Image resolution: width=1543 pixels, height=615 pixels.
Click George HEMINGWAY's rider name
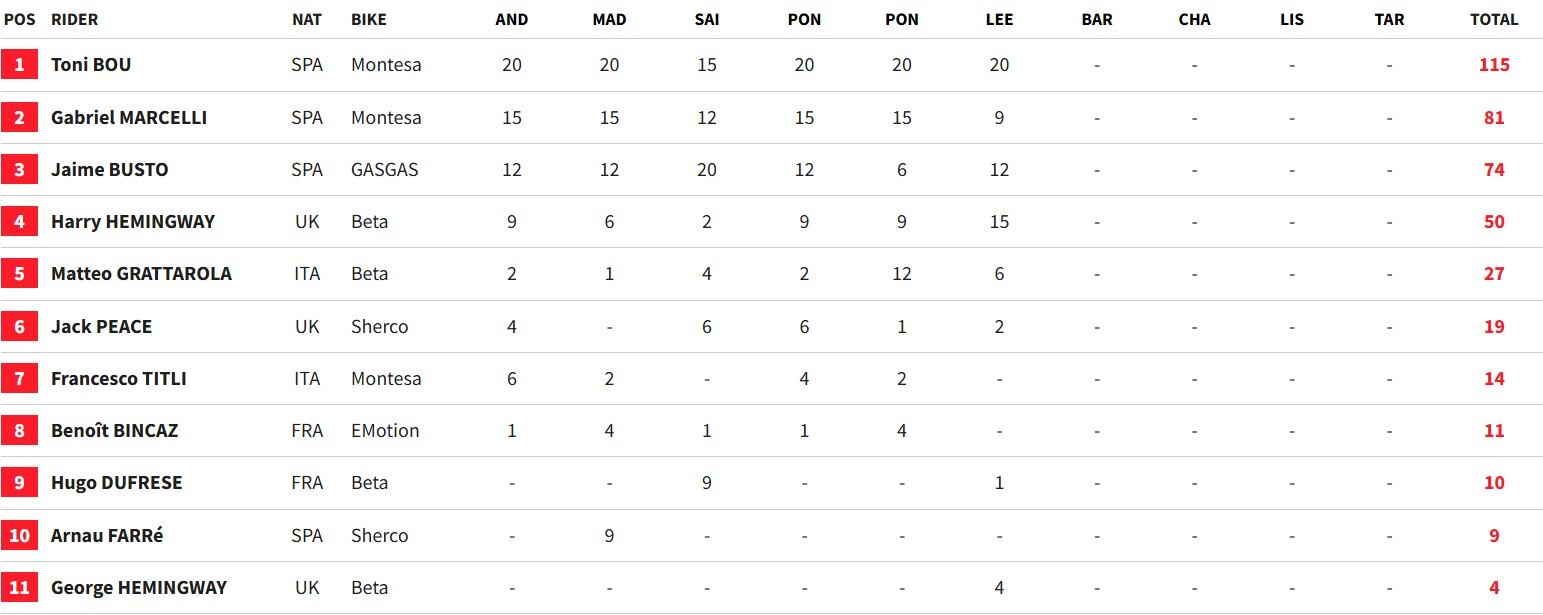pyautogui.click(x=139, y=587)
